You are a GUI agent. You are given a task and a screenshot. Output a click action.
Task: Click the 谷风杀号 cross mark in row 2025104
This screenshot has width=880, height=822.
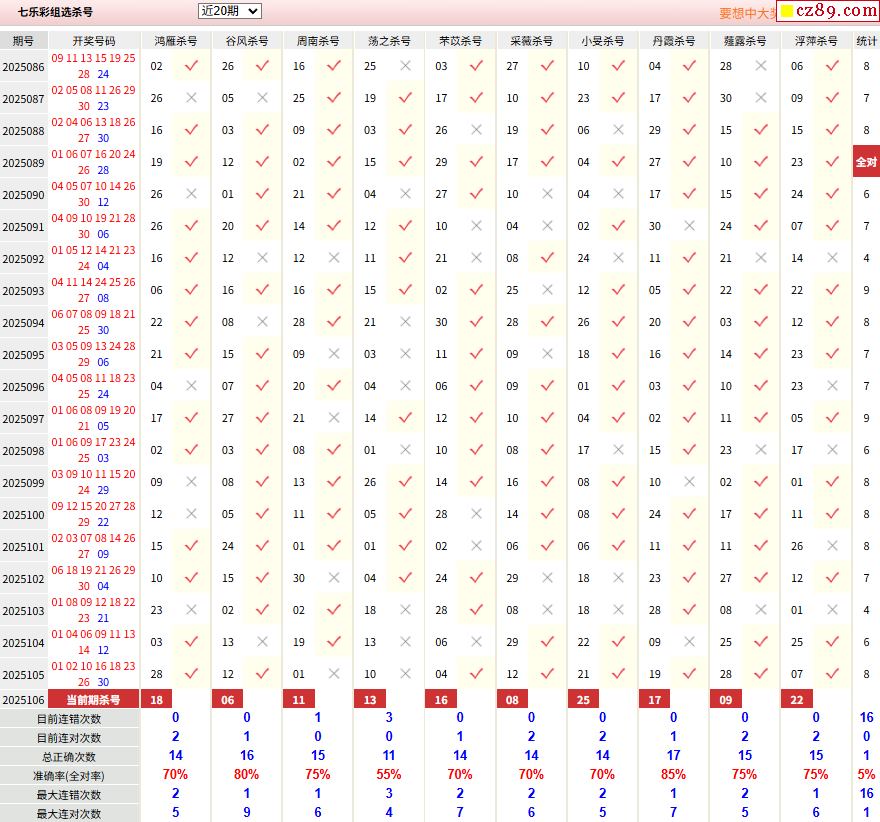(x=262, y=641)
